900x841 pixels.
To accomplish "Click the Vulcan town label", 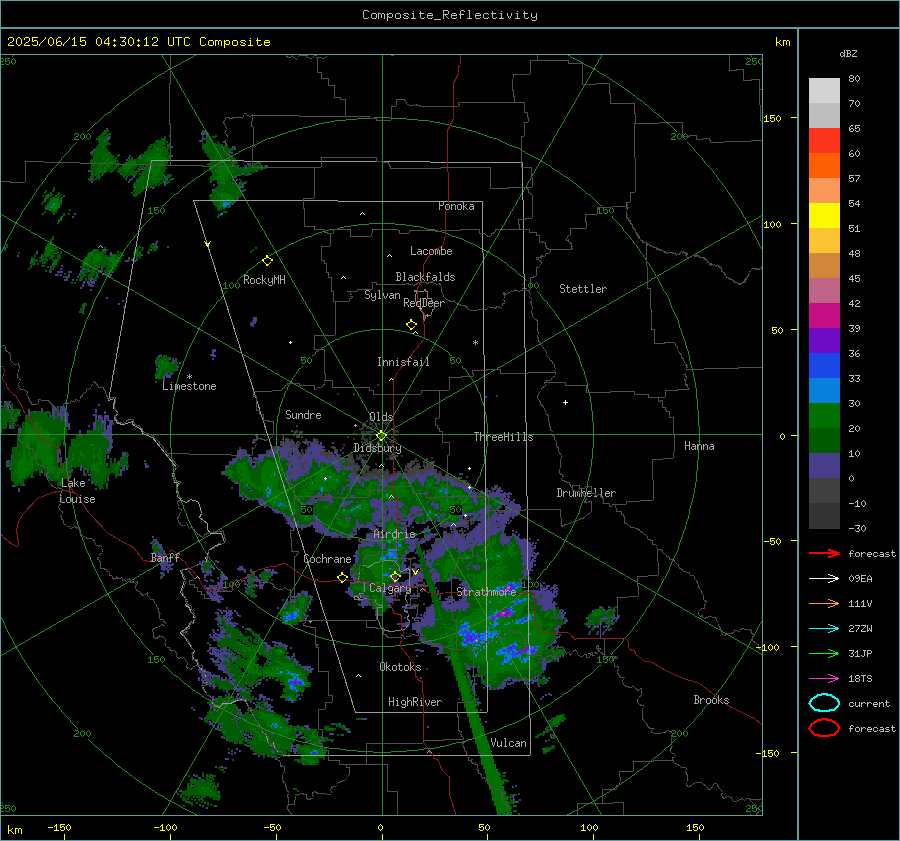I will (508, 743).
